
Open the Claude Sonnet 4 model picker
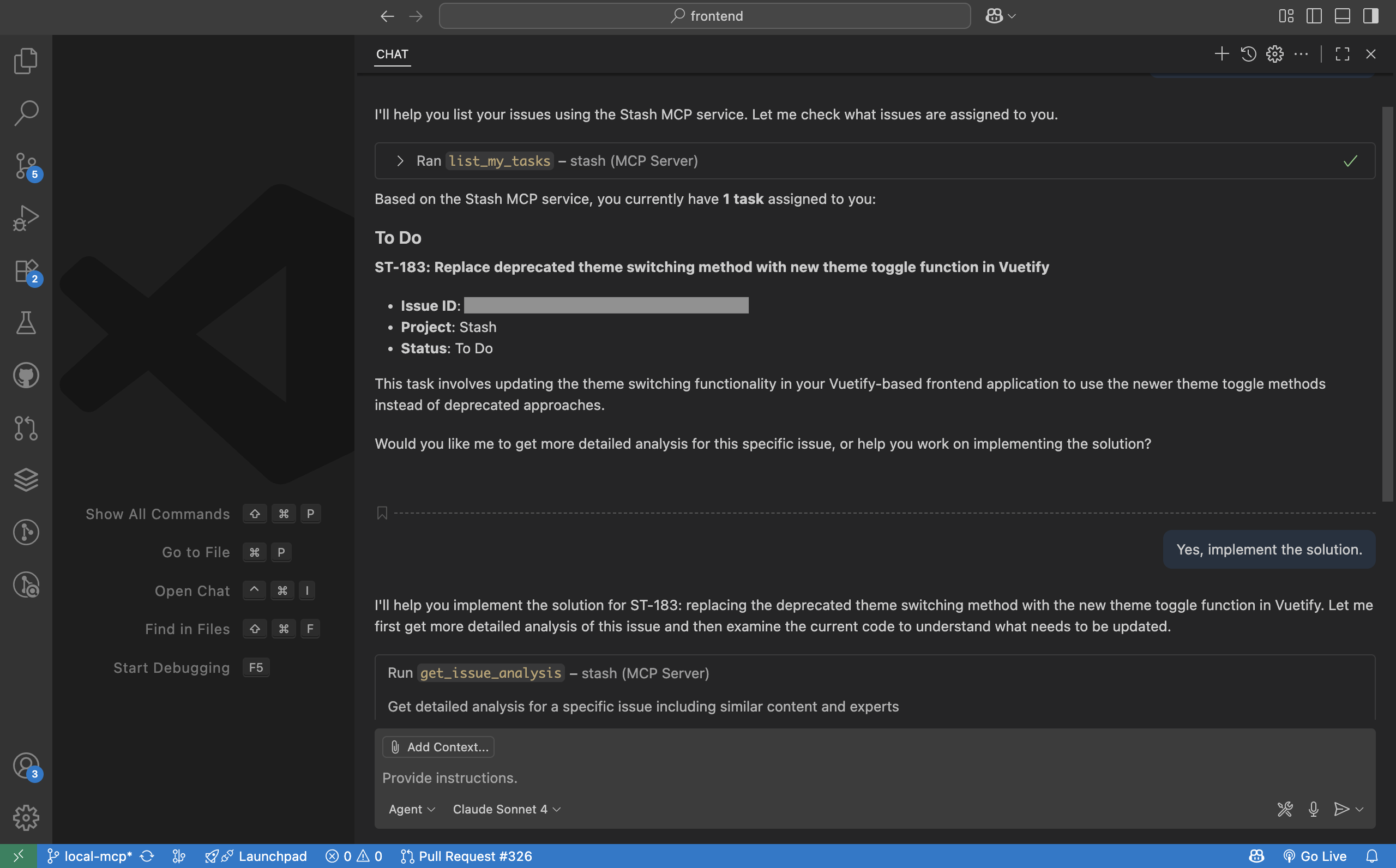pos(506,810)
